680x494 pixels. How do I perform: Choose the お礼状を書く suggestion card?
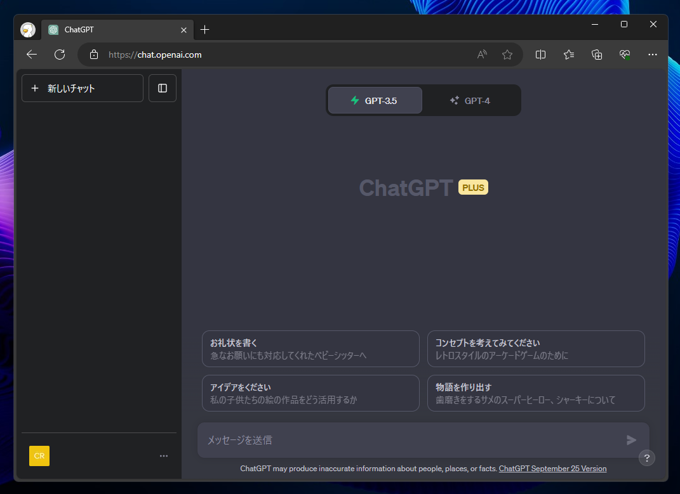click(311, 349)
